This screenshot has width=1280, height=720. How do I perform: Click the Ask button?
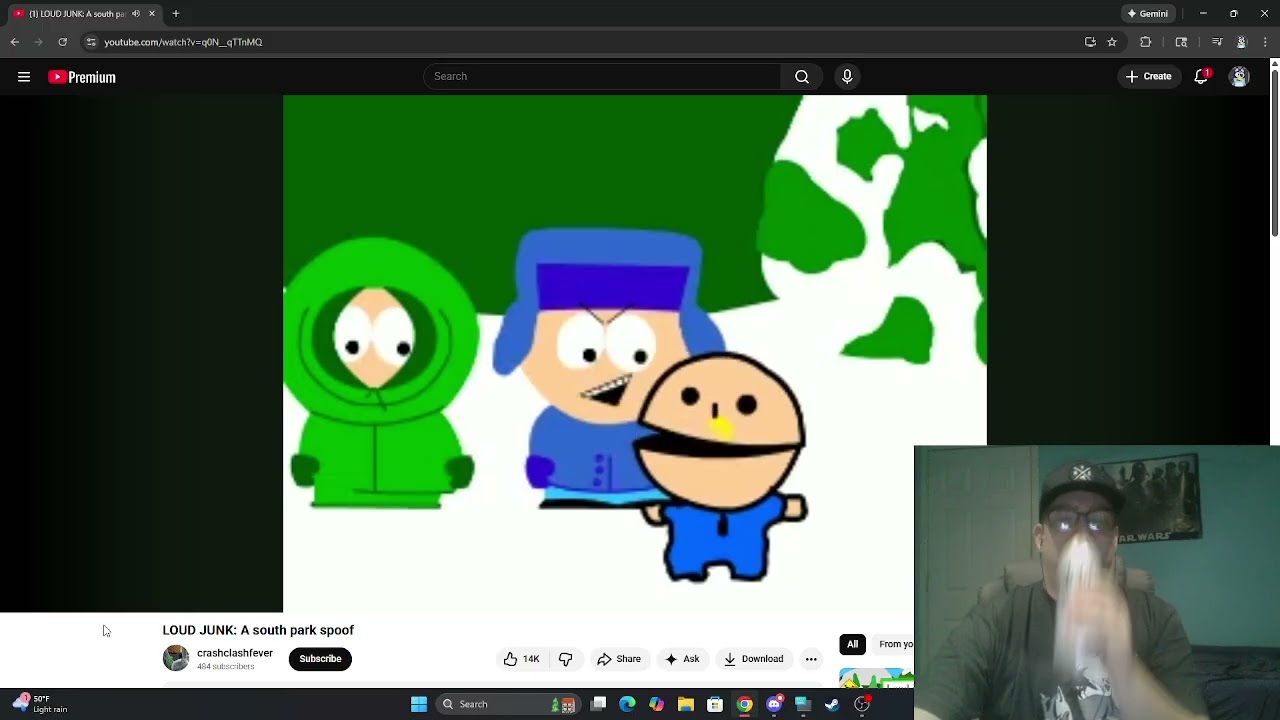coord(682,659)
